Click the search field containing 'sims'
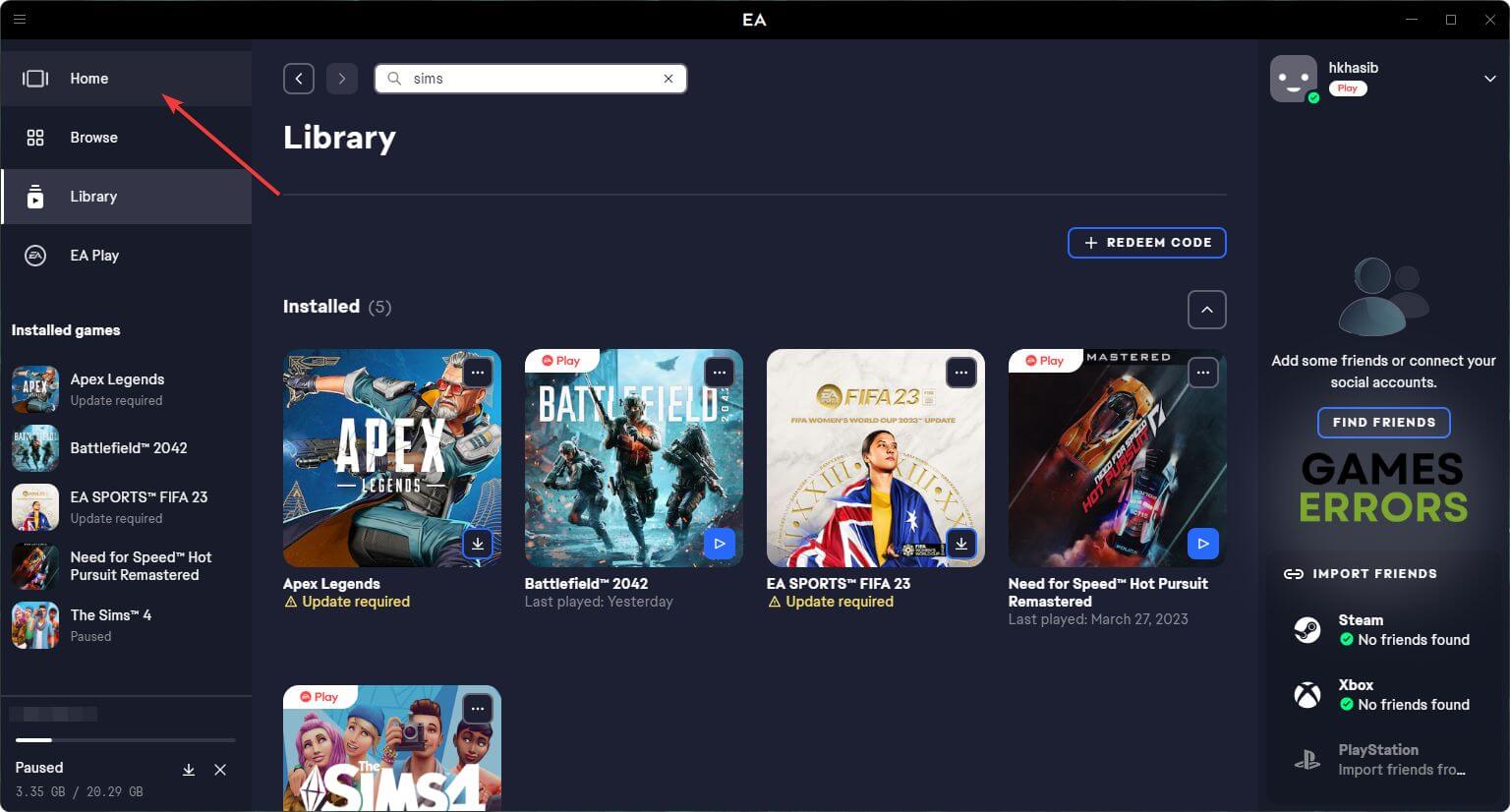The height and width of the screenshot is (812, 1510). coord(531,79)
